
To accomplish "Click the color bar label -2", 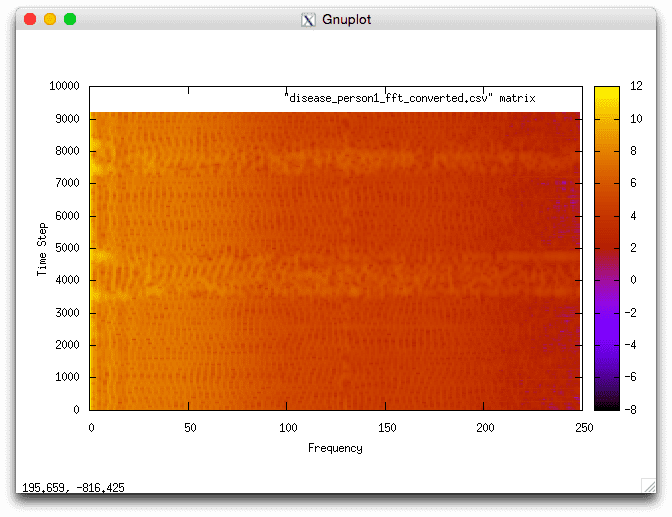I will pos(630,313).
